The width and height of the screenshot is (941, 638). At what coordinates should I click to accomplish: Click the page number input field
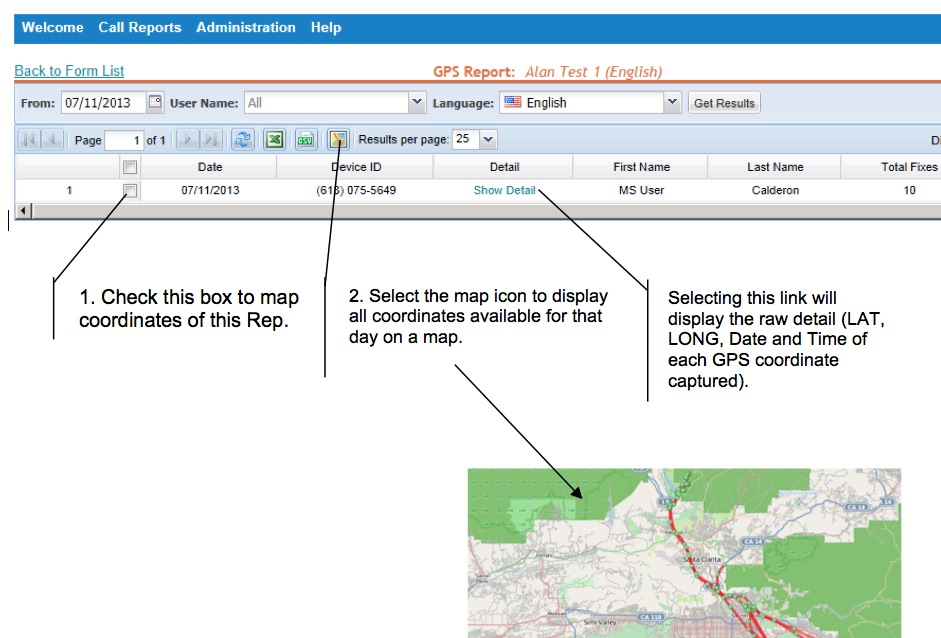click(x=124, y=140)
